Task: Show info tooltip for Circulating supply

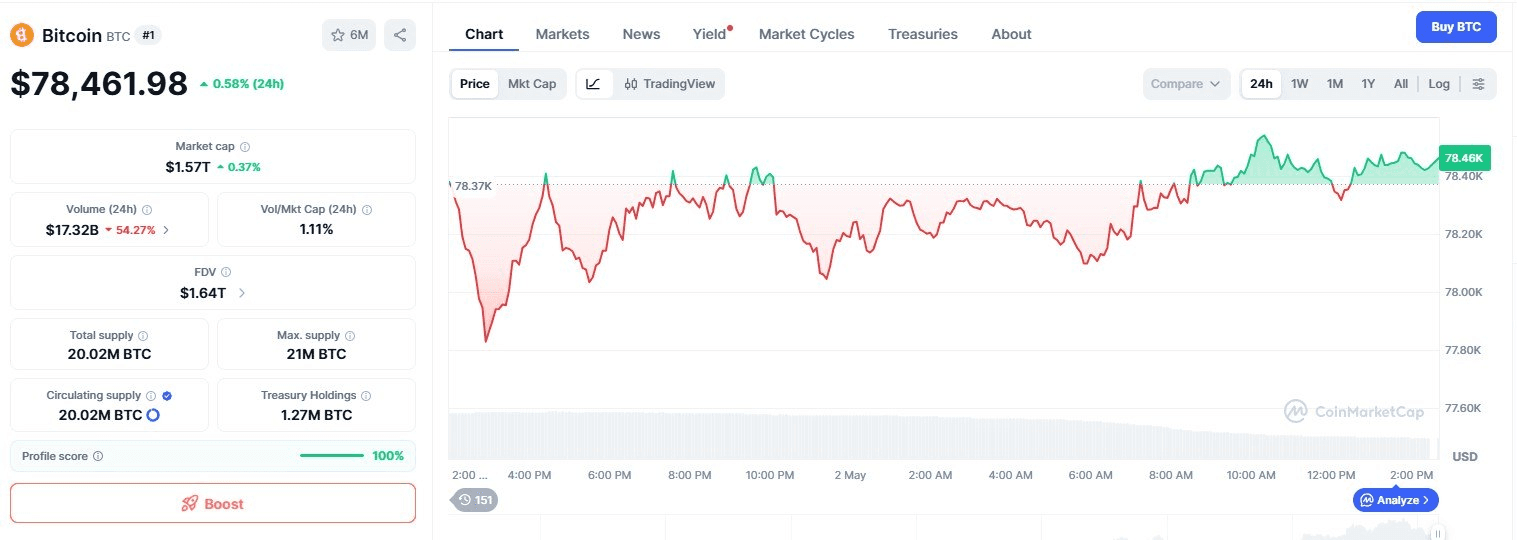Action: click(151, 396)
